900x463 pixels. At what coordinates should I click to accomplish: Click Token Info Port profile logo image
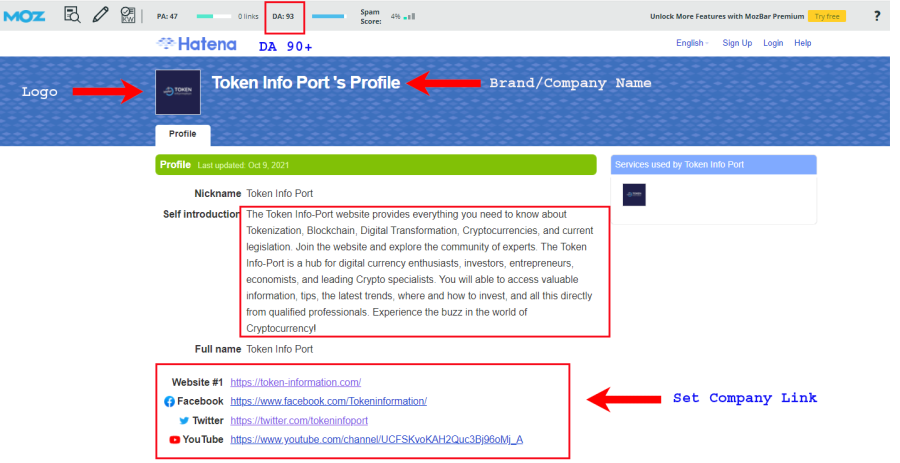(178, 92)
